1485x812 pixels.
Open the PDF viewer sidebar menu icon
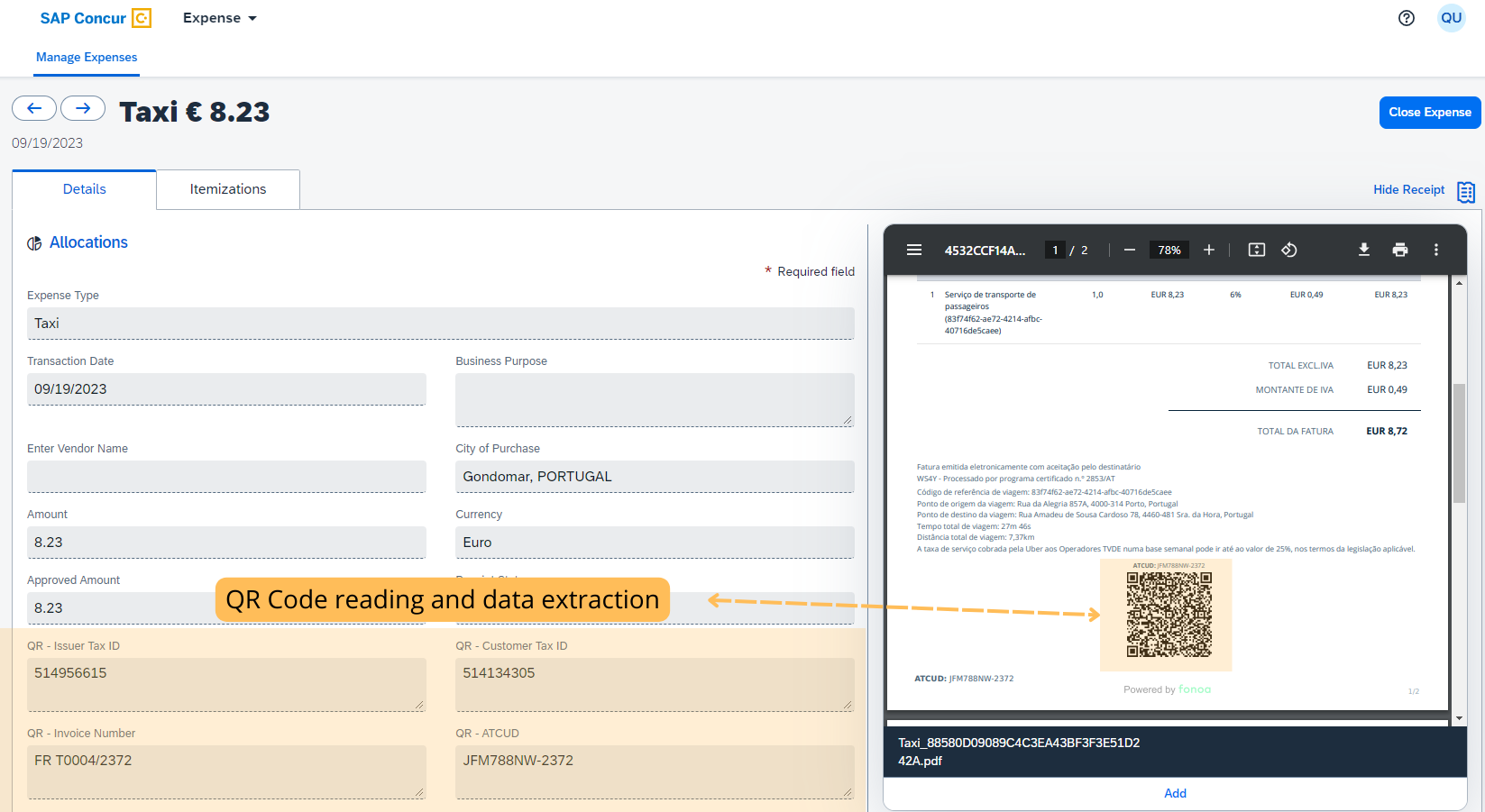914,250
